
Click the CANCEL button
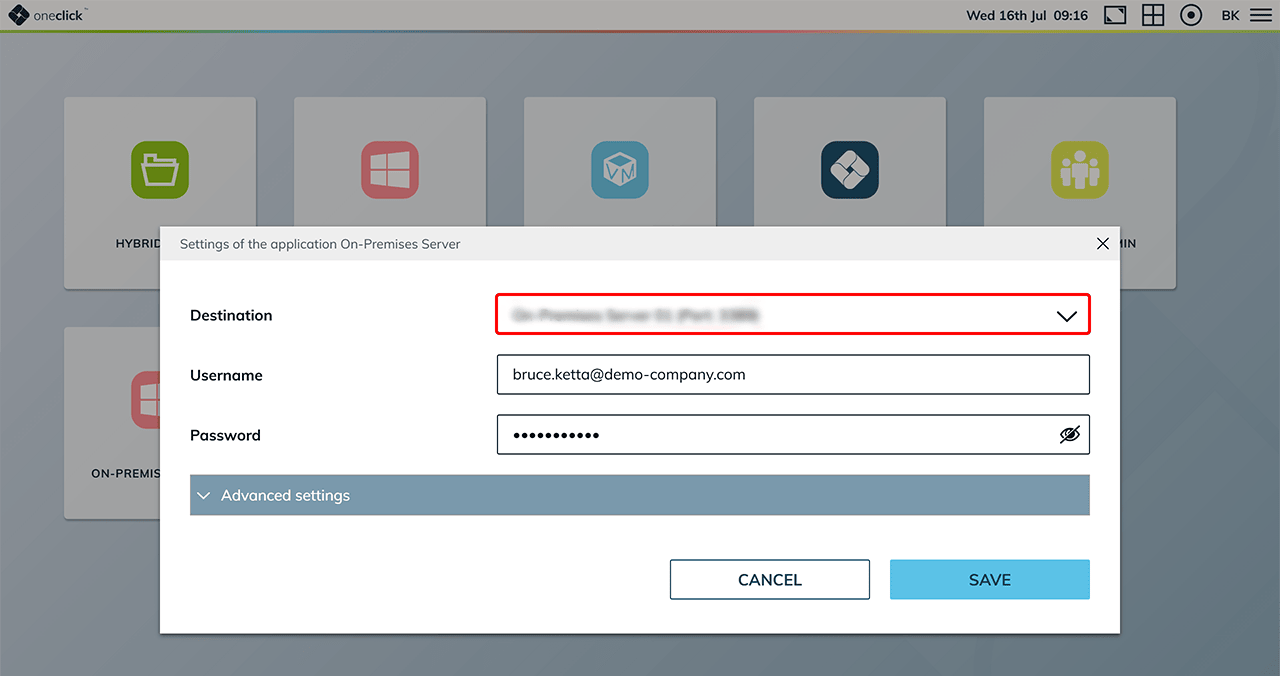pyautogui.click(x=769, y=580)
